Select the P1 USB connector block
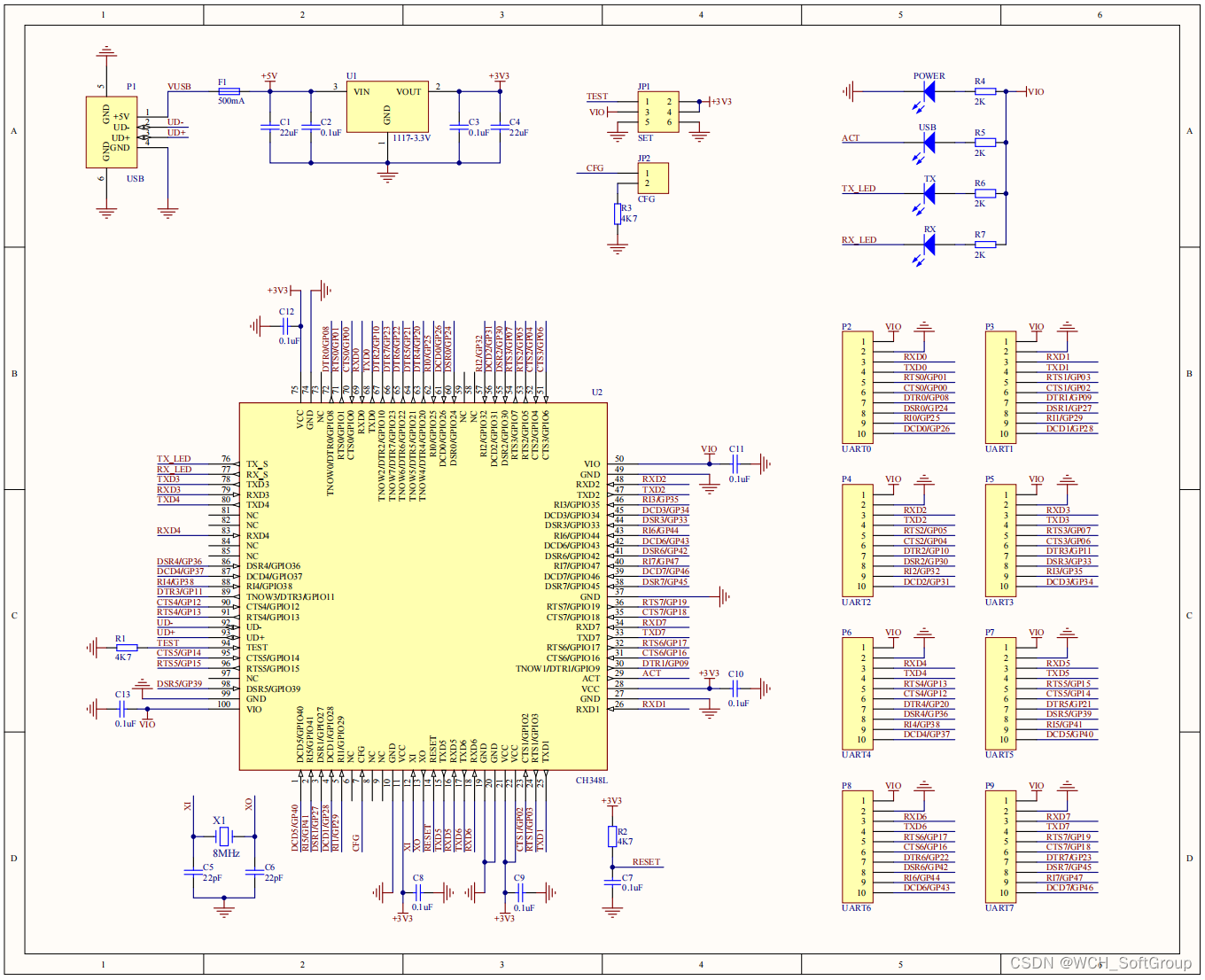The height and width of the screenshot is (980, 1205). pos(112,132)
